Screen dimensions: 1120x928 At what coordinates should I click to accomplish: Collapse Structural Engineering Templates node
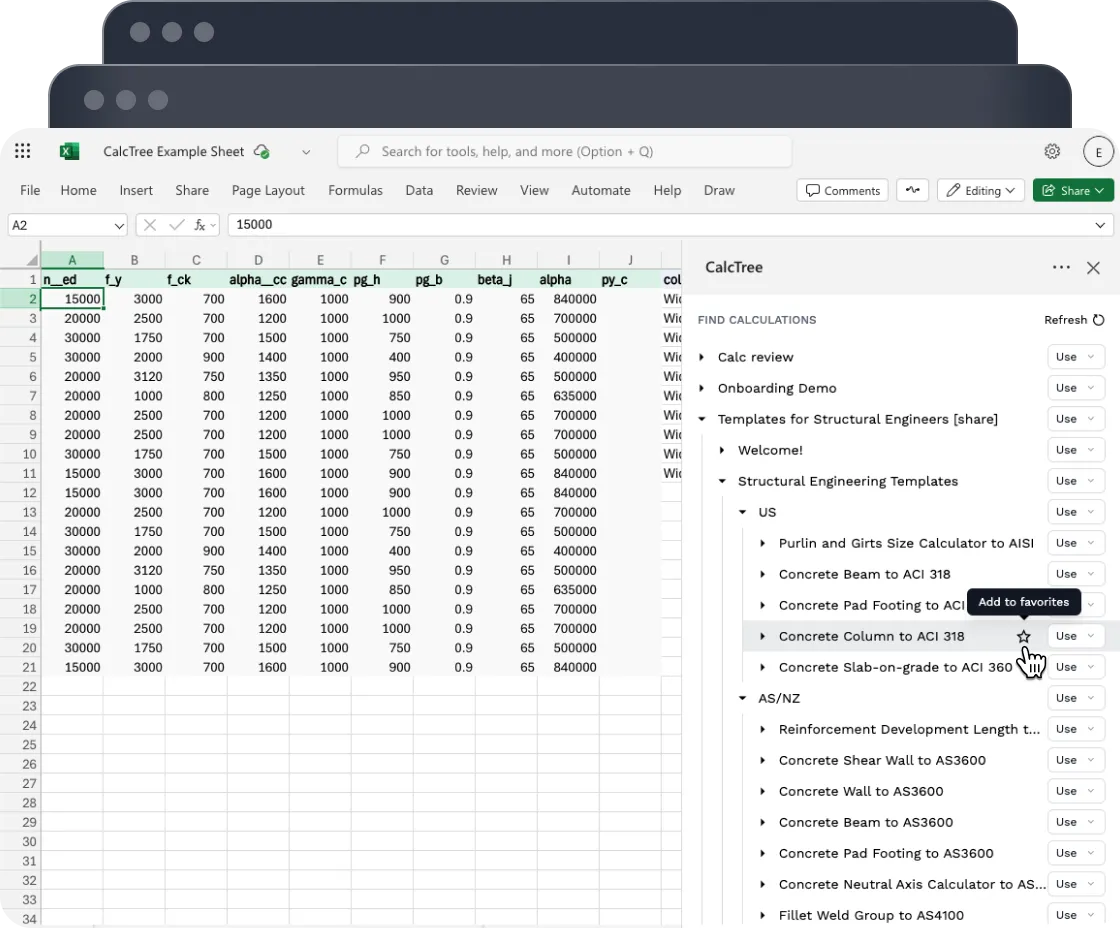(722, 482)
